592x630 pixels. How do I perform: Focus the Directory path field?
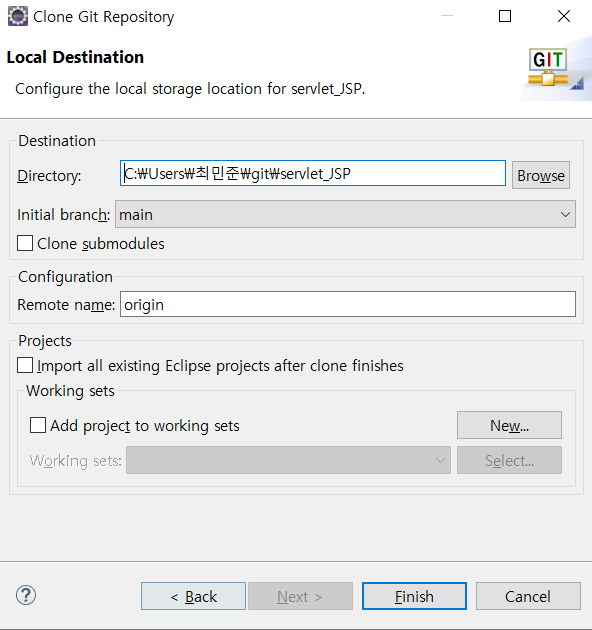tap(313, 173)
